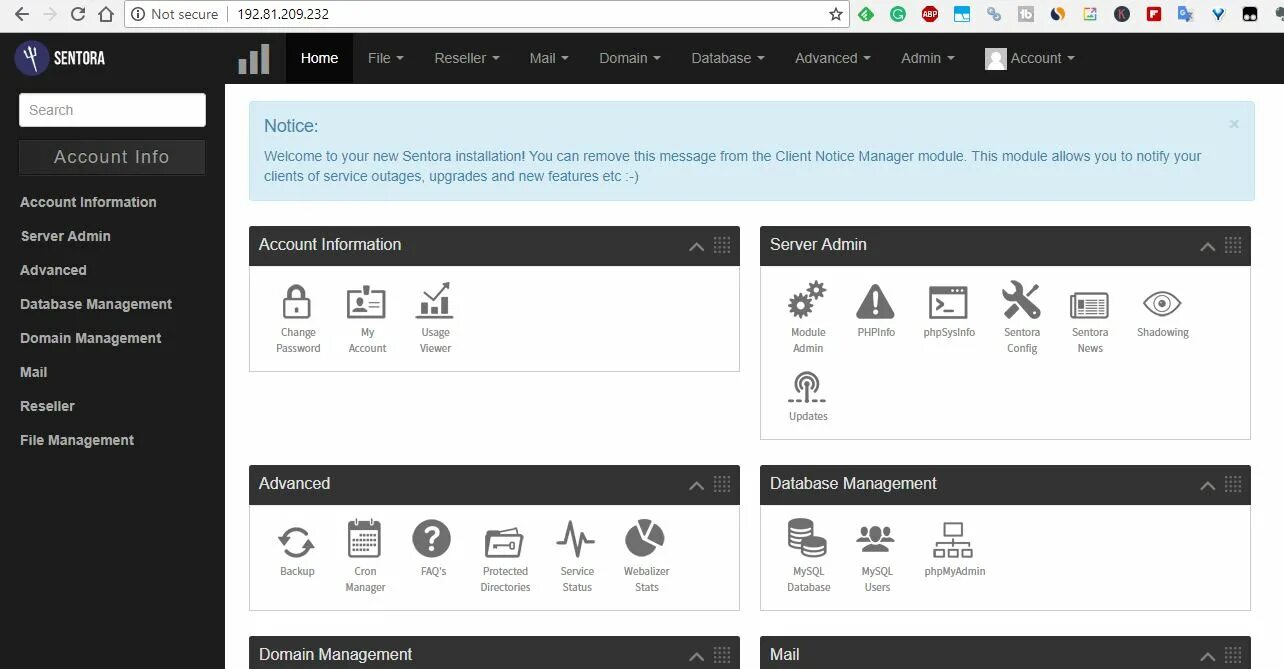This screenshot has width=1284, height=669.
Task: Collapse the Mail panel
Action: (1207, 656)
